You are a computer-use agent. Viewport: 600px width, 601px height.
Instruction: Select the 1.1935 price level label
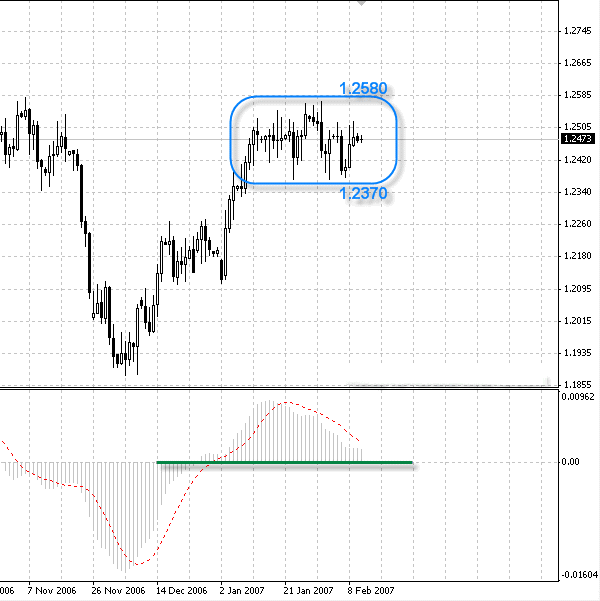pos(578,353)
